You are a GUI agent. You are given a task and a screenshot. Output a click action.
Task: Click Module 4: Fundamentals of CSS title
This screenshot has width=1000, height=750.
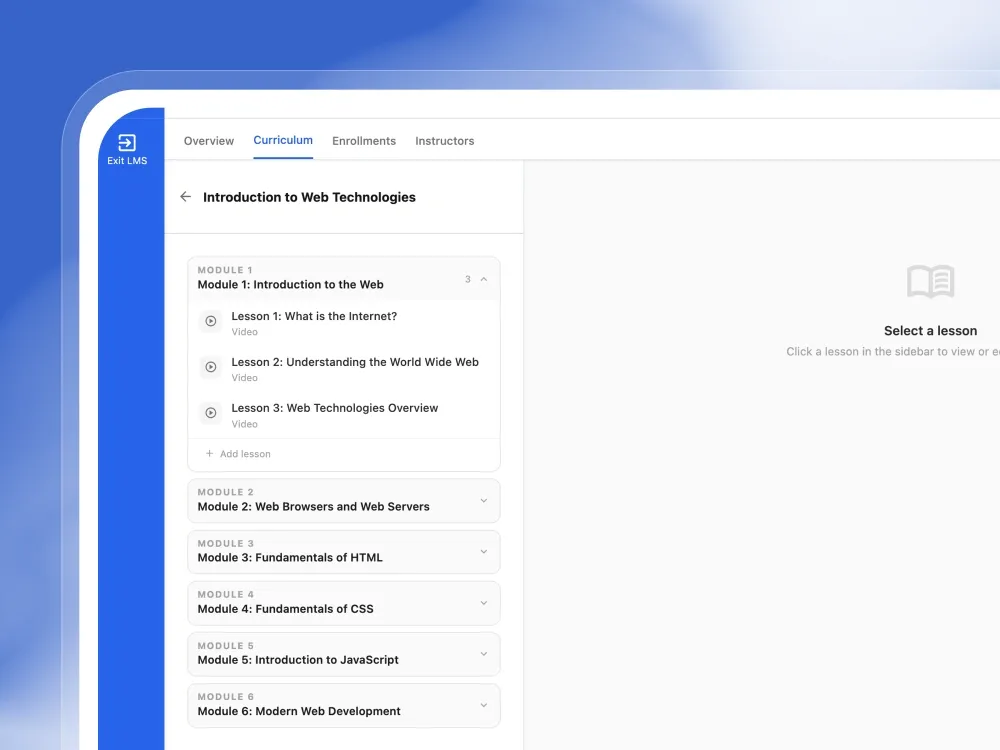[x=285, y=609]
